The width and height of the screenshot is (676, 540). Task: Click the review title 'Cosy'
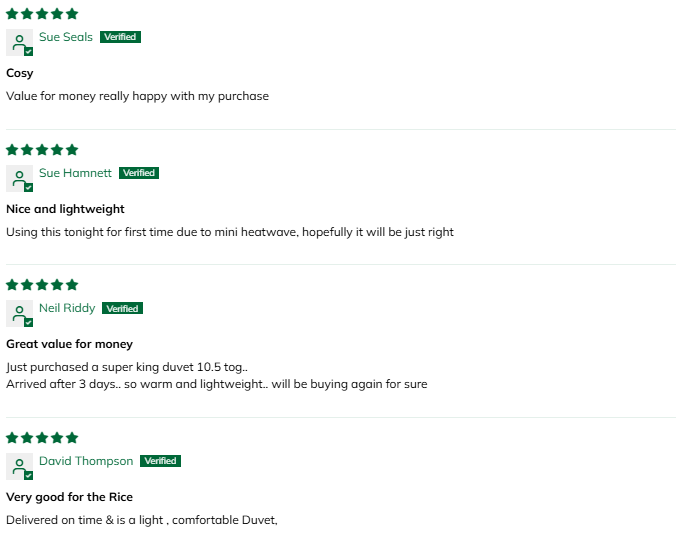pyautogui.click(x=20, y=73)
